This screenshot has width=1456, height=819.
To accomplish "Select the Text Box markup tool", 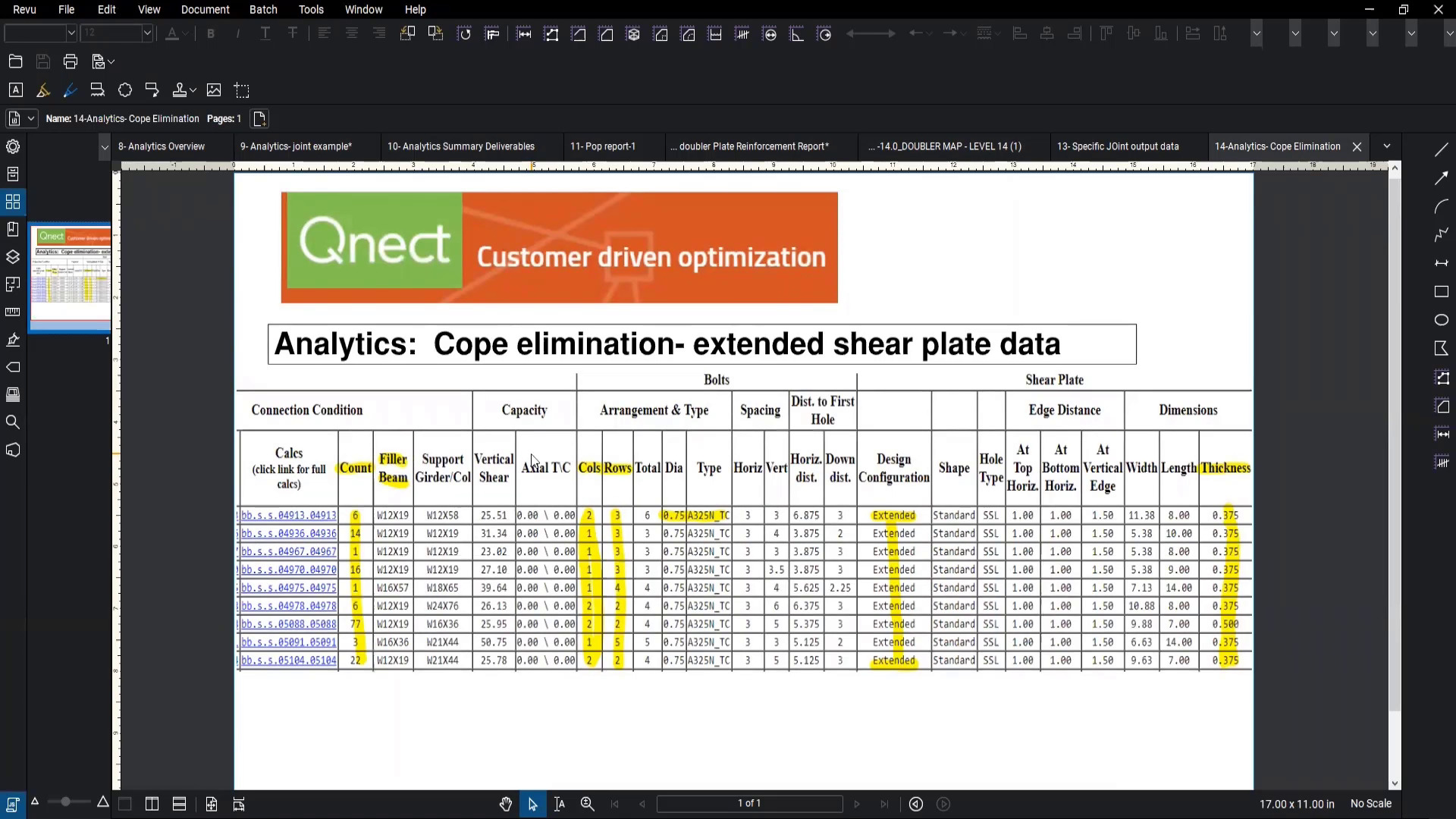I will [15, 90].
